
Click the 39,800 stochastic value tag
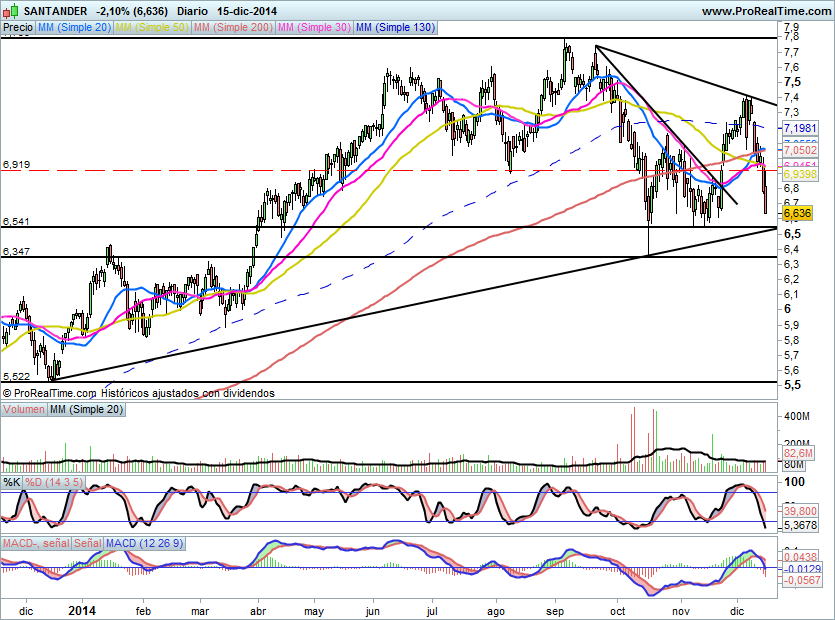pyautogui.click(x=799, y=511)
